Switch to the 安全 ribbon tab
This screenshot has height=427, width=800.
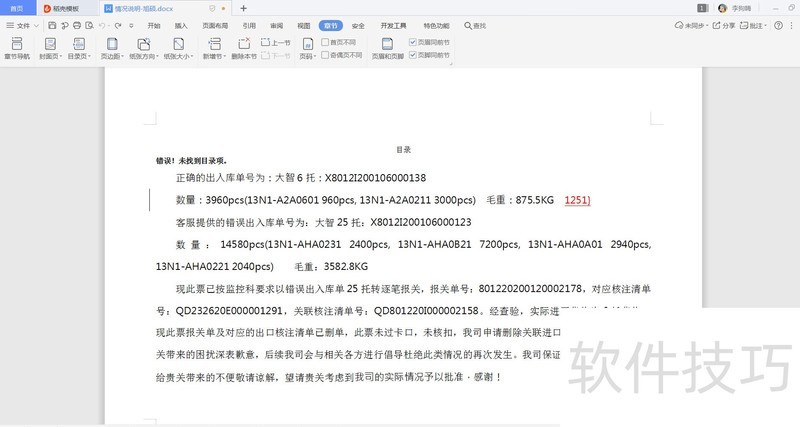[x=358, y=26]
